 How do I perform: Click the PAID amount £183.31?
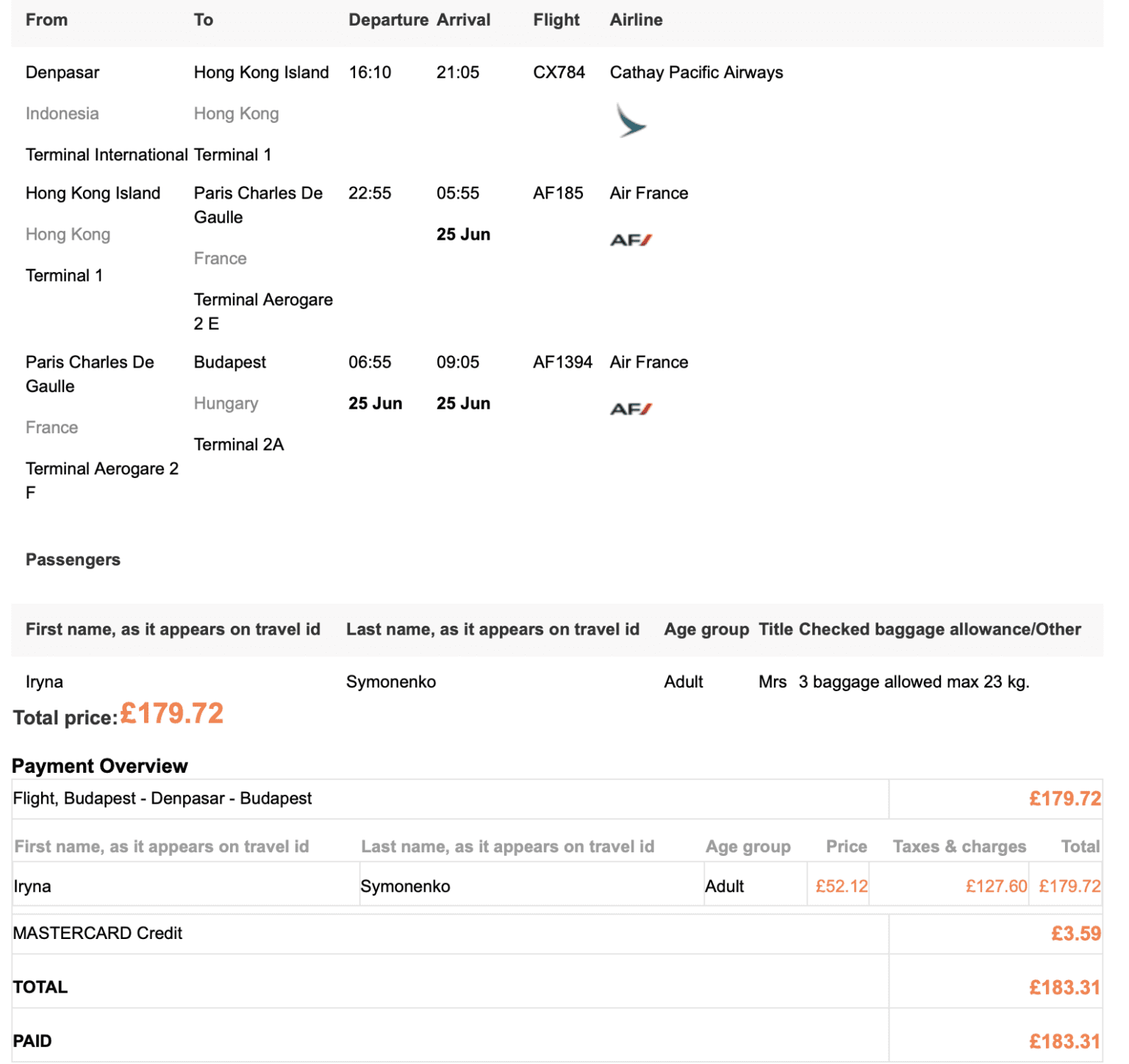(1064, 1040)
